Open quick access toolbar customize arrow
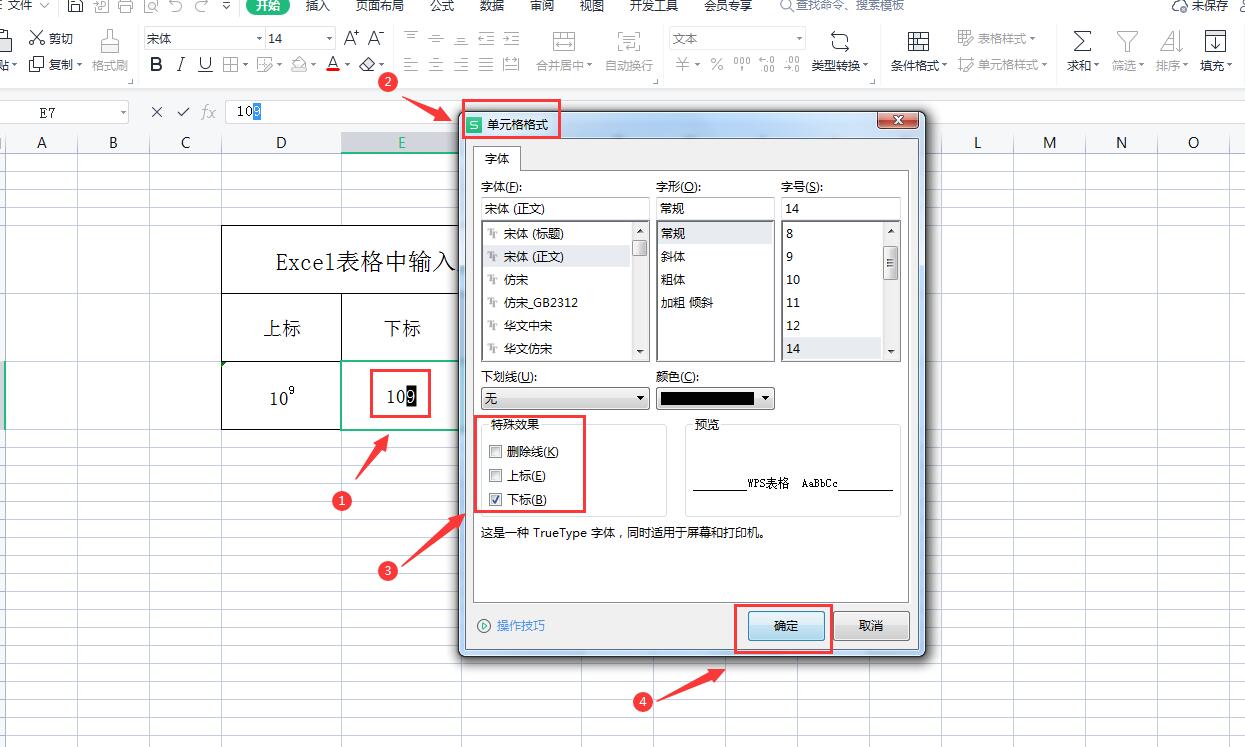 [227, 6]
